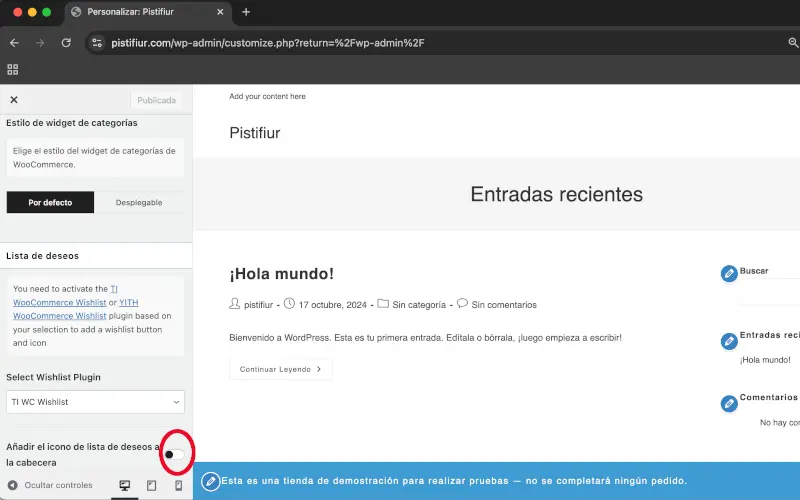800x500 pixels.
Task: Click the Add your content here text
Action: (267, 96)
